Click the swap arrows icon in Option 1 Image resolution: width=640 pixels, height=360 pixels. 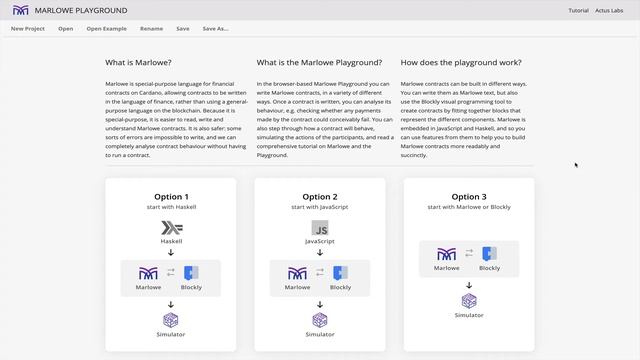pyautogui.click(x=171, y=272)
